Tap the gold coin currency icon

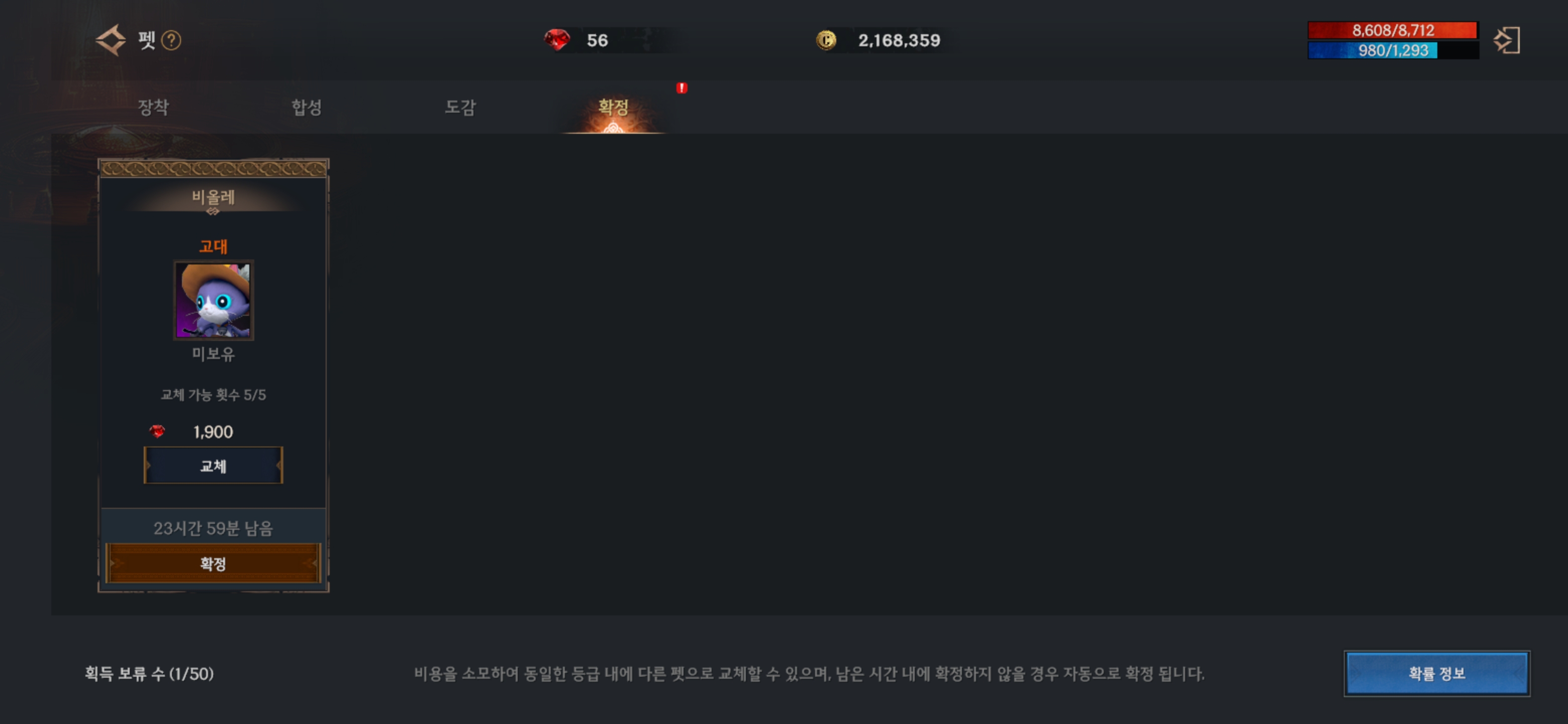[x=826, y=40]
